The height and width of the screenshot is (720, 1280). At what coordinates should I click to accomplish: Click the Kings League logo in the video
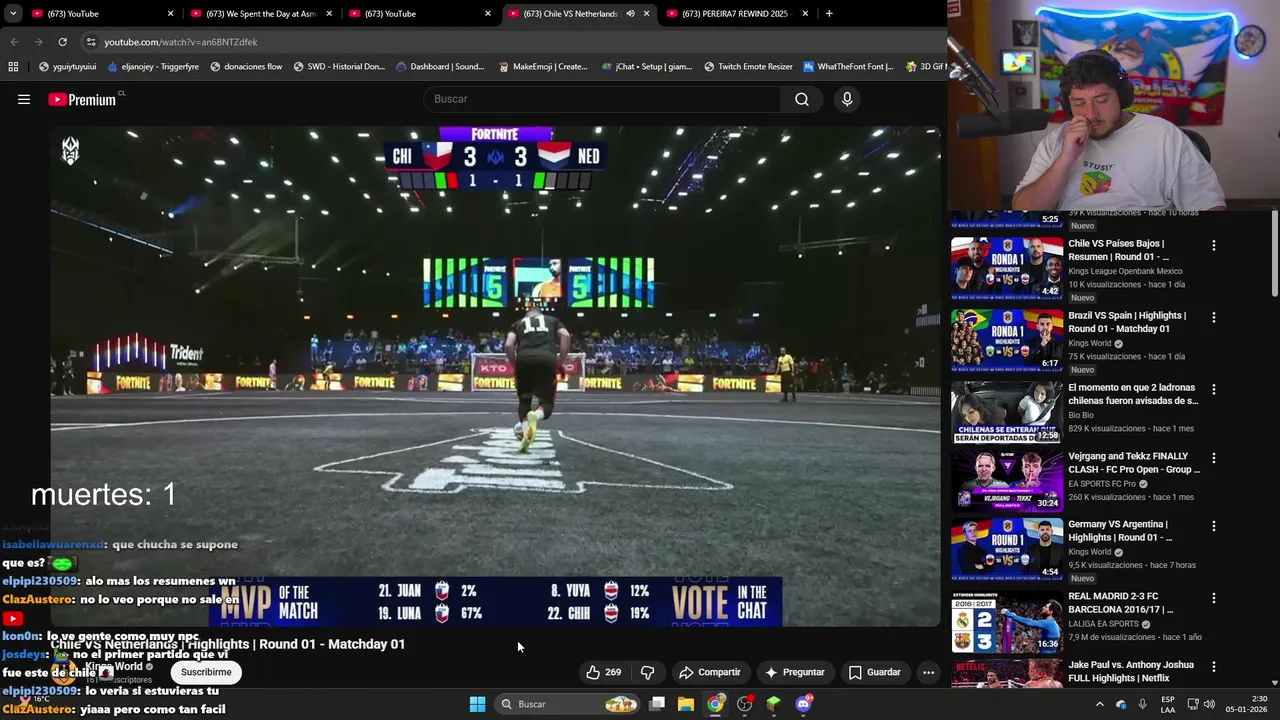tap(71, 150)
